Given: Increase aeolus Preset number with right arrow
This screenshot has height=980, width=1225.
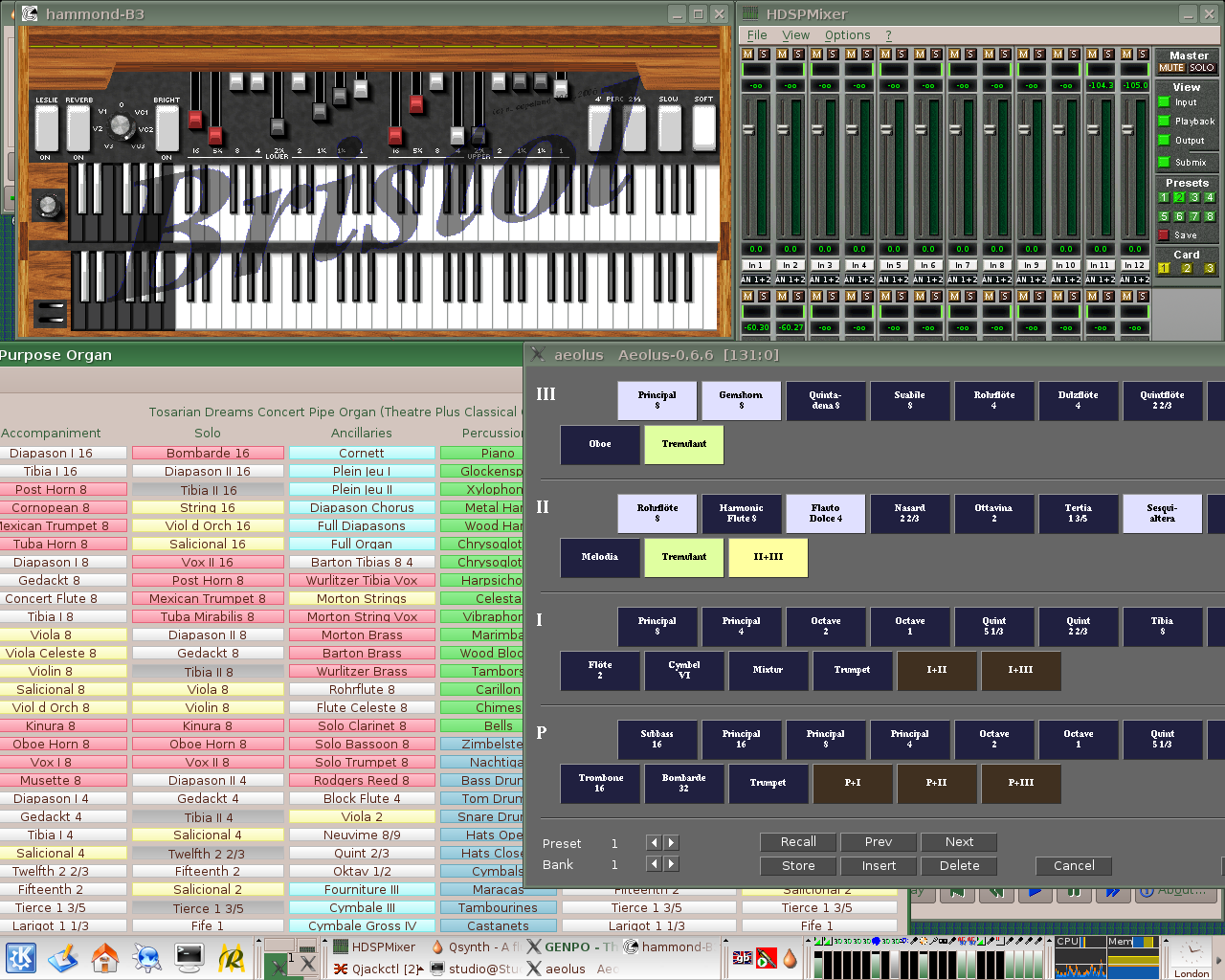Looking at the screenshot, I should 672,843.
